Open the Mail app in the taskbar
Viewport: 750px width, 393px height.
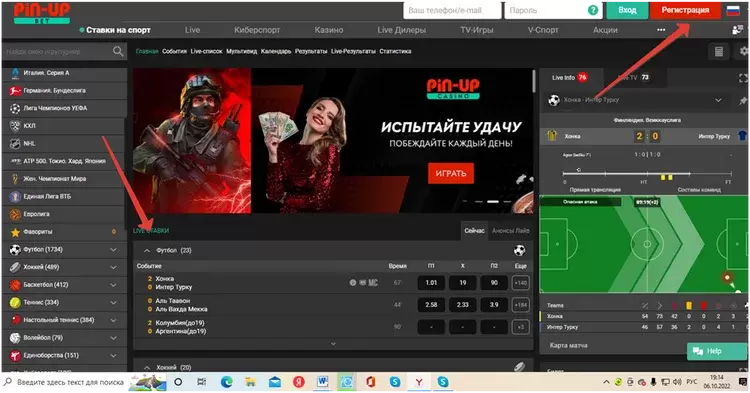tap(275, 382)
